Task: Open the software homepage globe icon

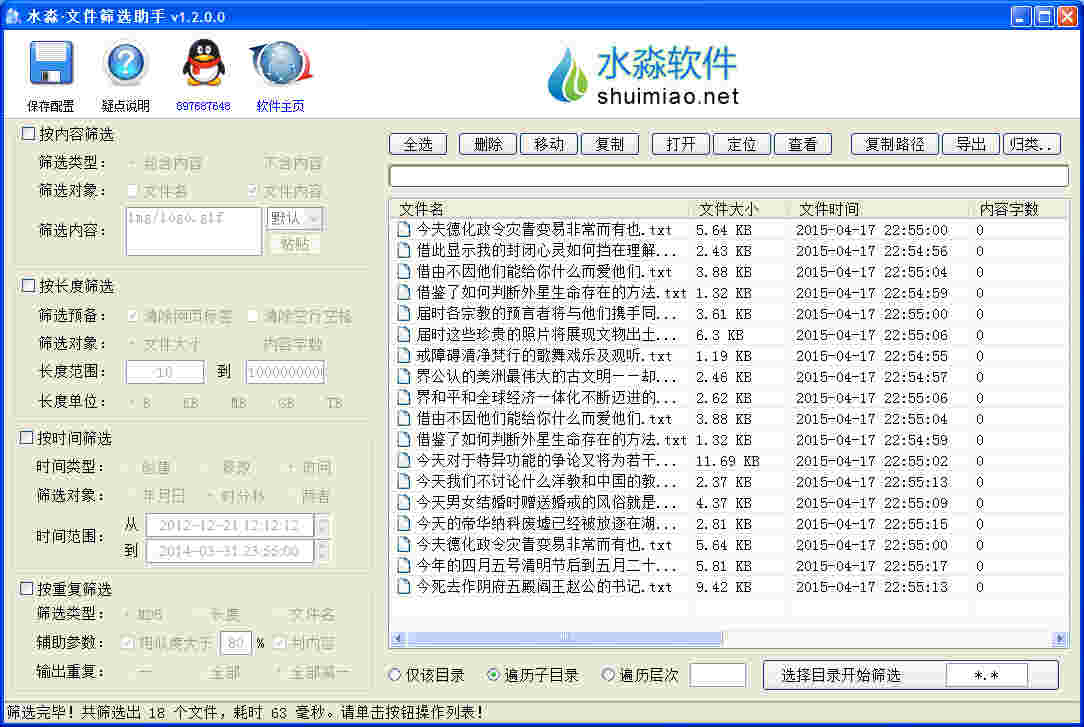Action: tap(280, 64)
